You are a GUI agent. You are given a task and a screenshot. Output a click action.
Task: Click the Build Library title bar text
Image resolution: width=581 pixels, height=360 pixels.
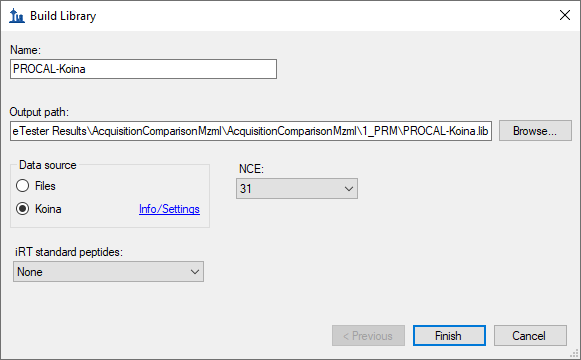coord(63,16)
